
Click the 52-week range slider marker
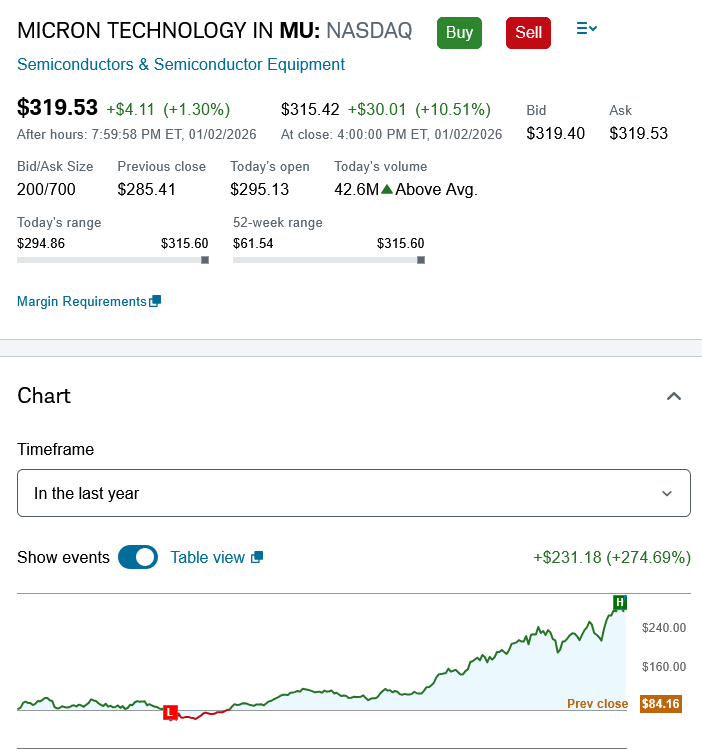pyautogui.click(x=421, y=260)
